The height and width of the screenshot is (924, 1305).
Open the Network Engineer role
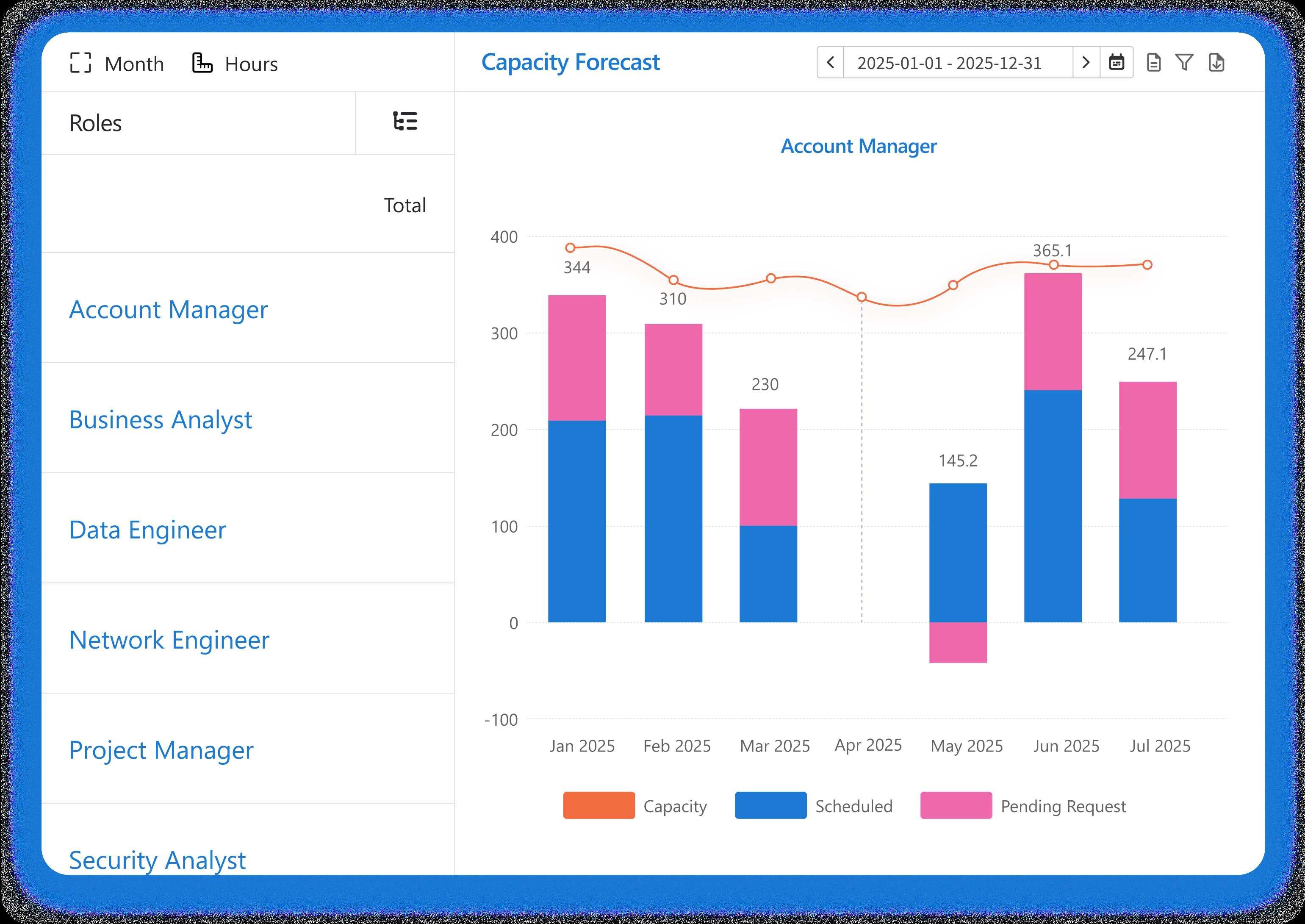click(x=169, y=640)
